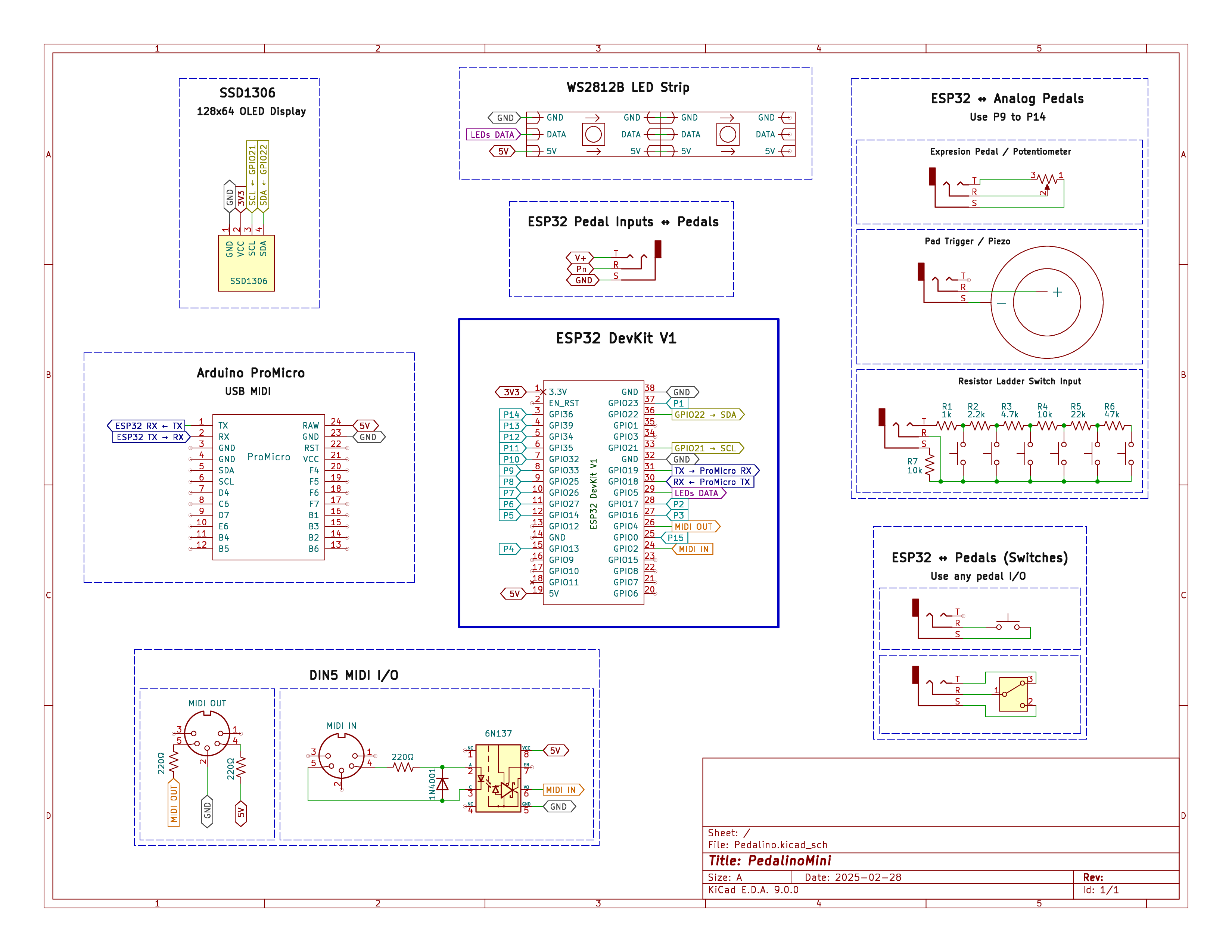Screen dimensions: 1232x952
Task: Select resistor R5 22k in the ladder
Action: coord(1081,426)
